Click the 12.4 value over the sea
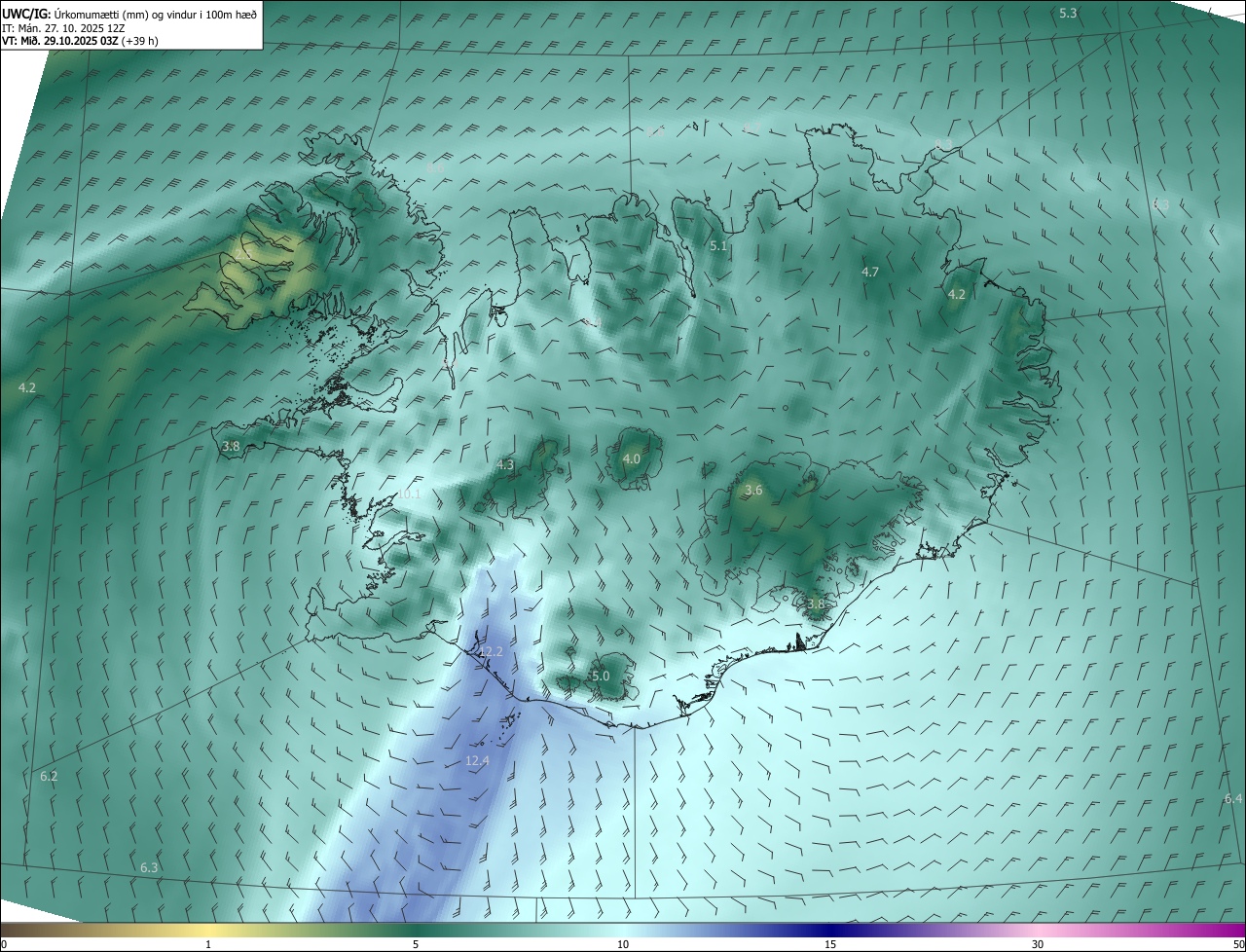1246x952 pixels. click(477, 760)
